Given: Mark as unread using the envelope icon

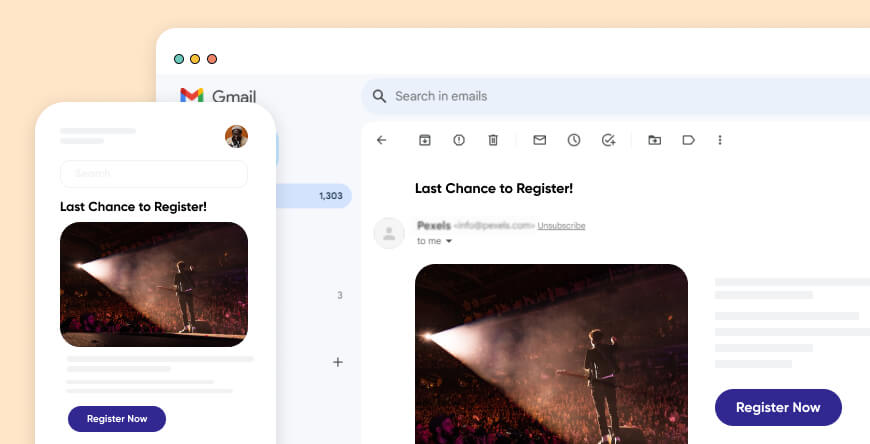Looking at the screenshot, I should [x=539, y=140].
